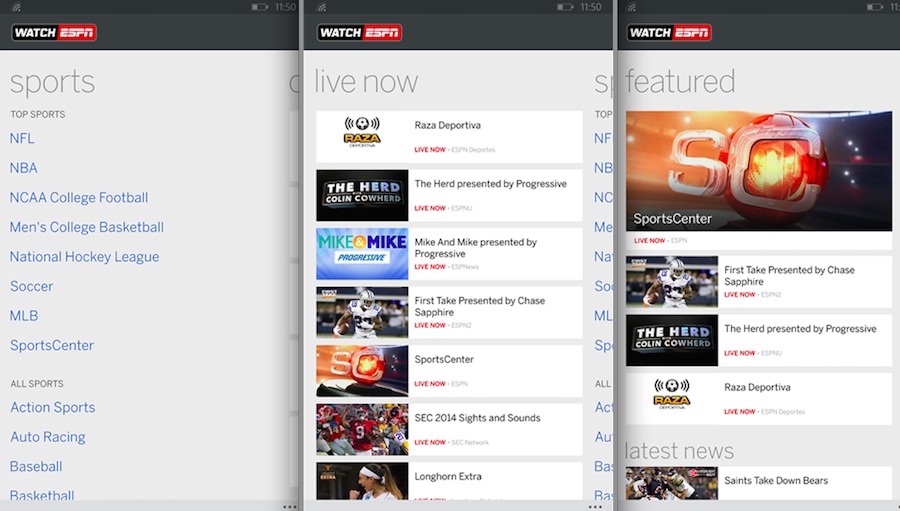
Task: Click The Herd thumbnail in live now
Action: click(x=362, y=195)
